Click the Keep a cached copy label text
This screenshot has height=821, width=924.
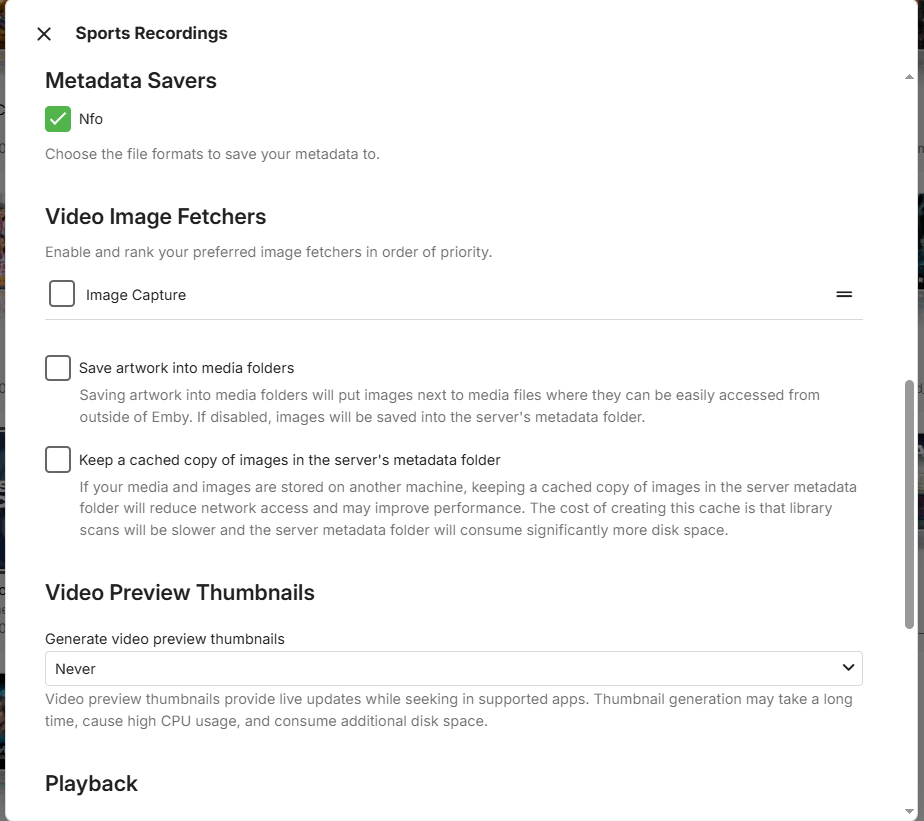click(289, 460)
